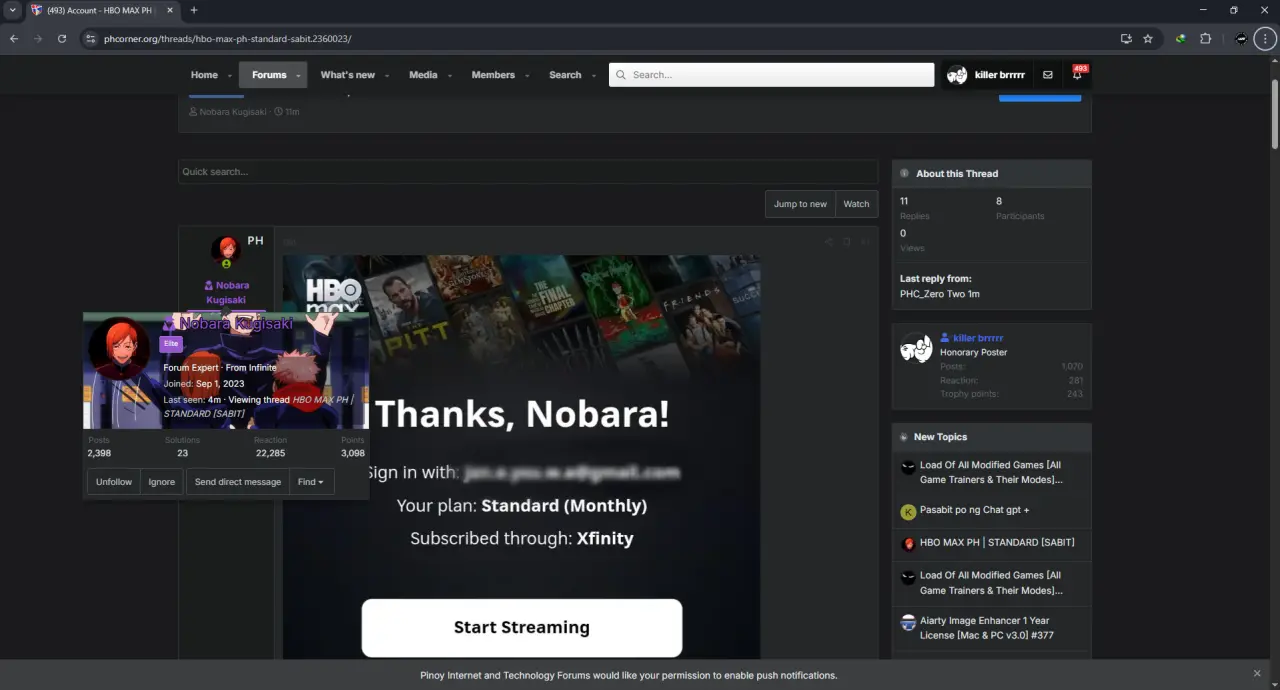
Task: Click the Watch button
Action: coord(856,204)
